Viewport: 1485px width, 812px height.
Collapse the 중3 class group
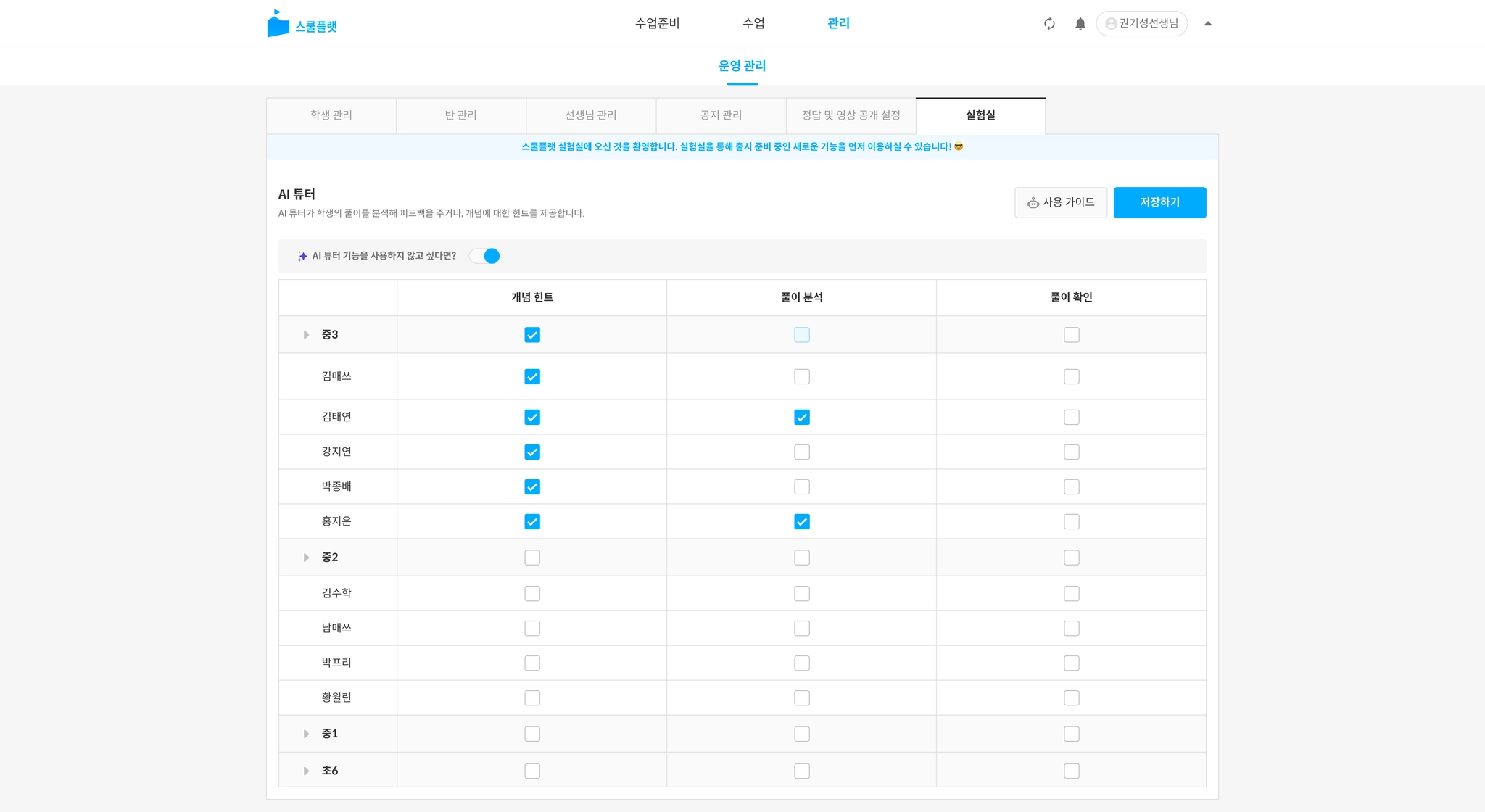click(x=306, y=335)
